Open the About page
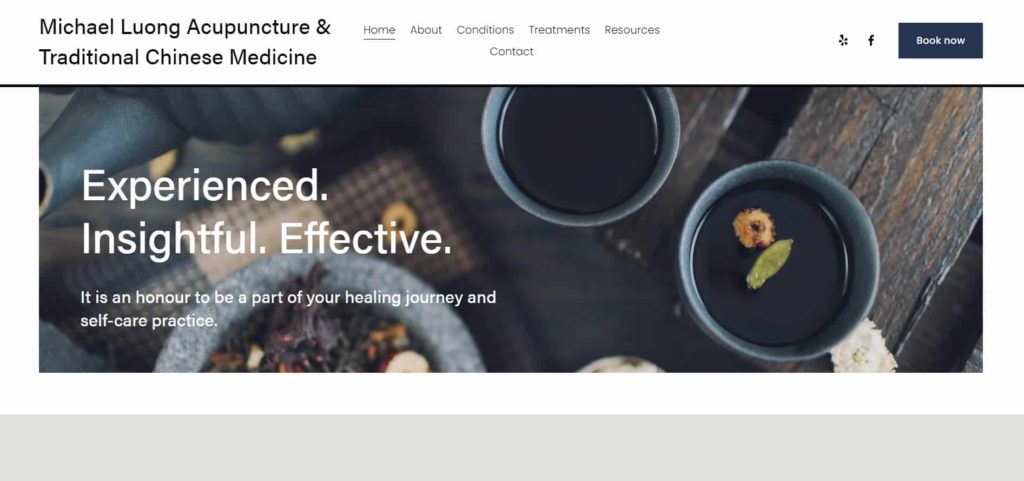Image resolution: width=1024 pixels, height=481 pixels. [426, 30]
